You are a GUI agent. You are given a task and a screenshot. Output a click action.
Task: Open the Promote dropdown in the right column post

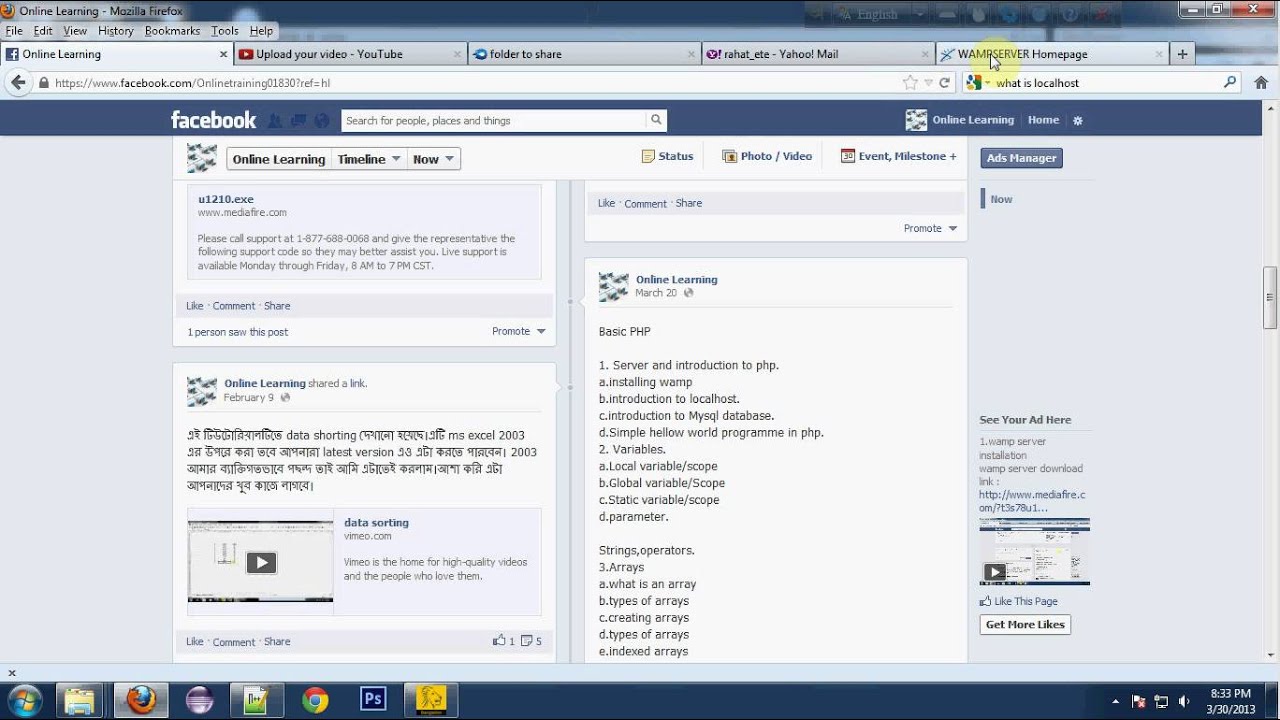(x=931, y=228)
